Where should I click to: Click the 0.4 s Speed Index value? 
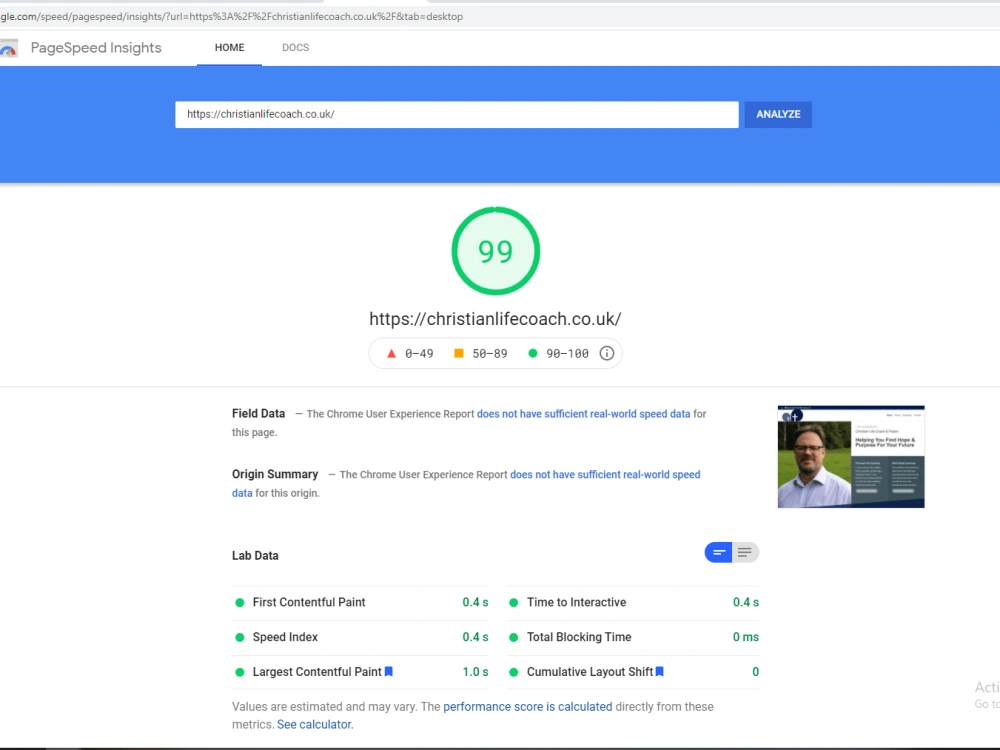tap(475, 637)
